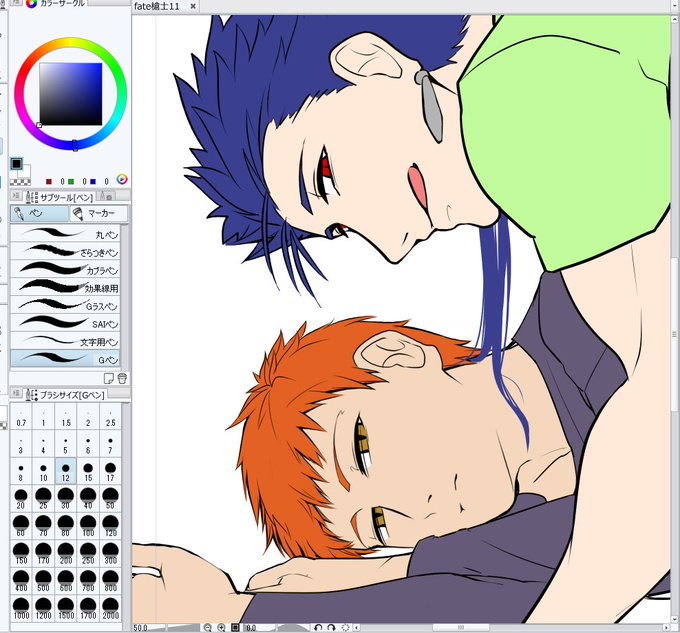The height and width of the screenshot is (633, 680).
Task: Click the canvas horizontal scrollbar thumb
Action: [x=461, y=627]
